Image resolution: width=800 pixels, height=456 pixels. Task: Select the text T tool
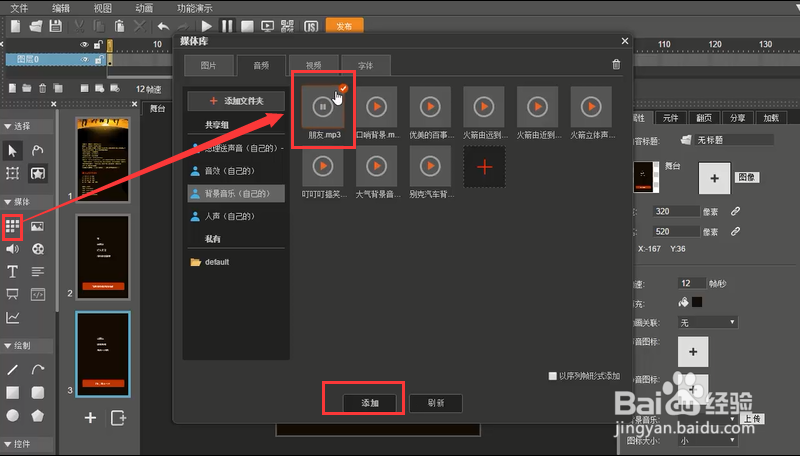point(12,271)
